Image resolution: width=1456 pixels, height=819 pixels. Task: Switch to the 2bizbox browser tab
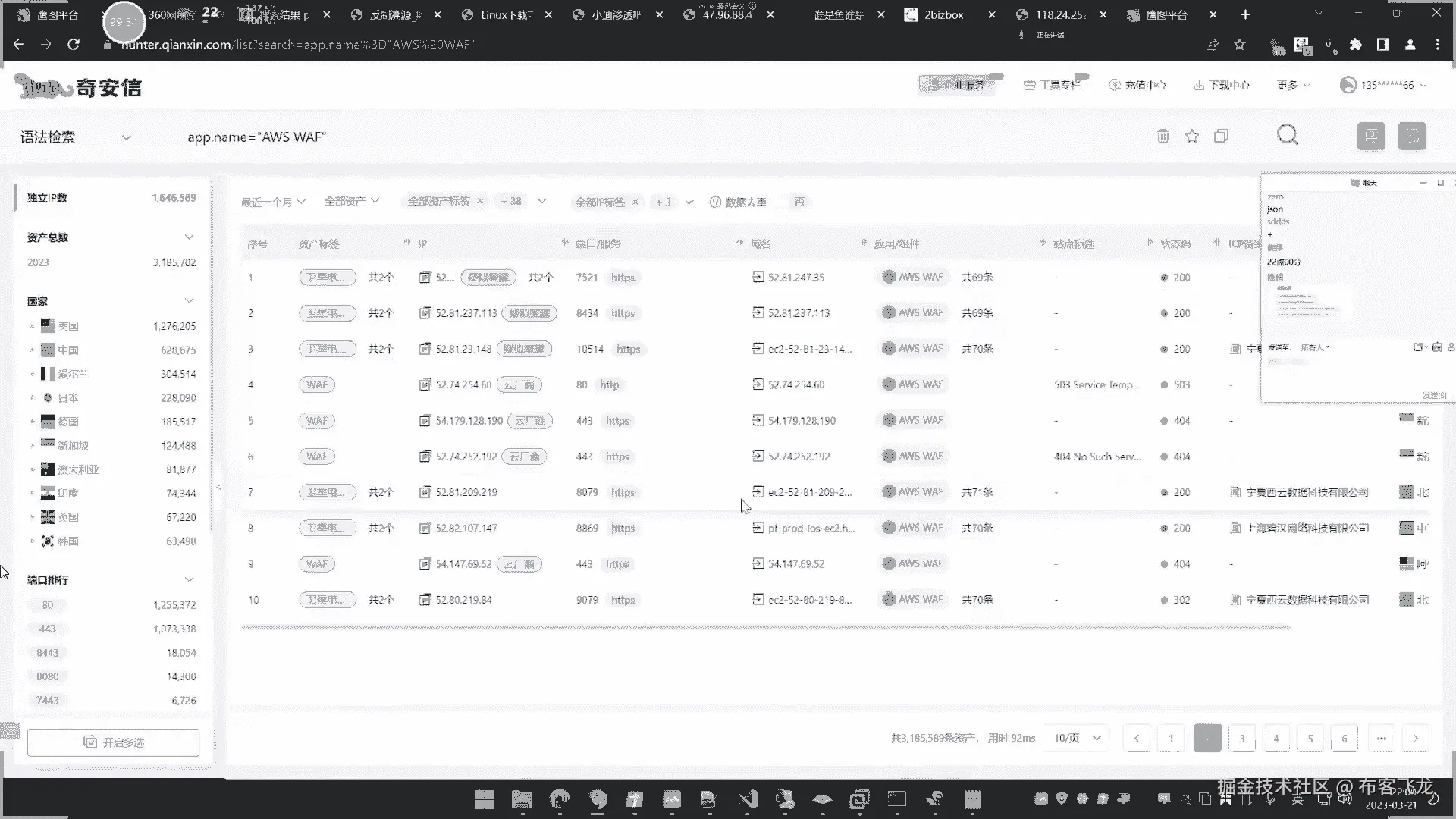943,14
